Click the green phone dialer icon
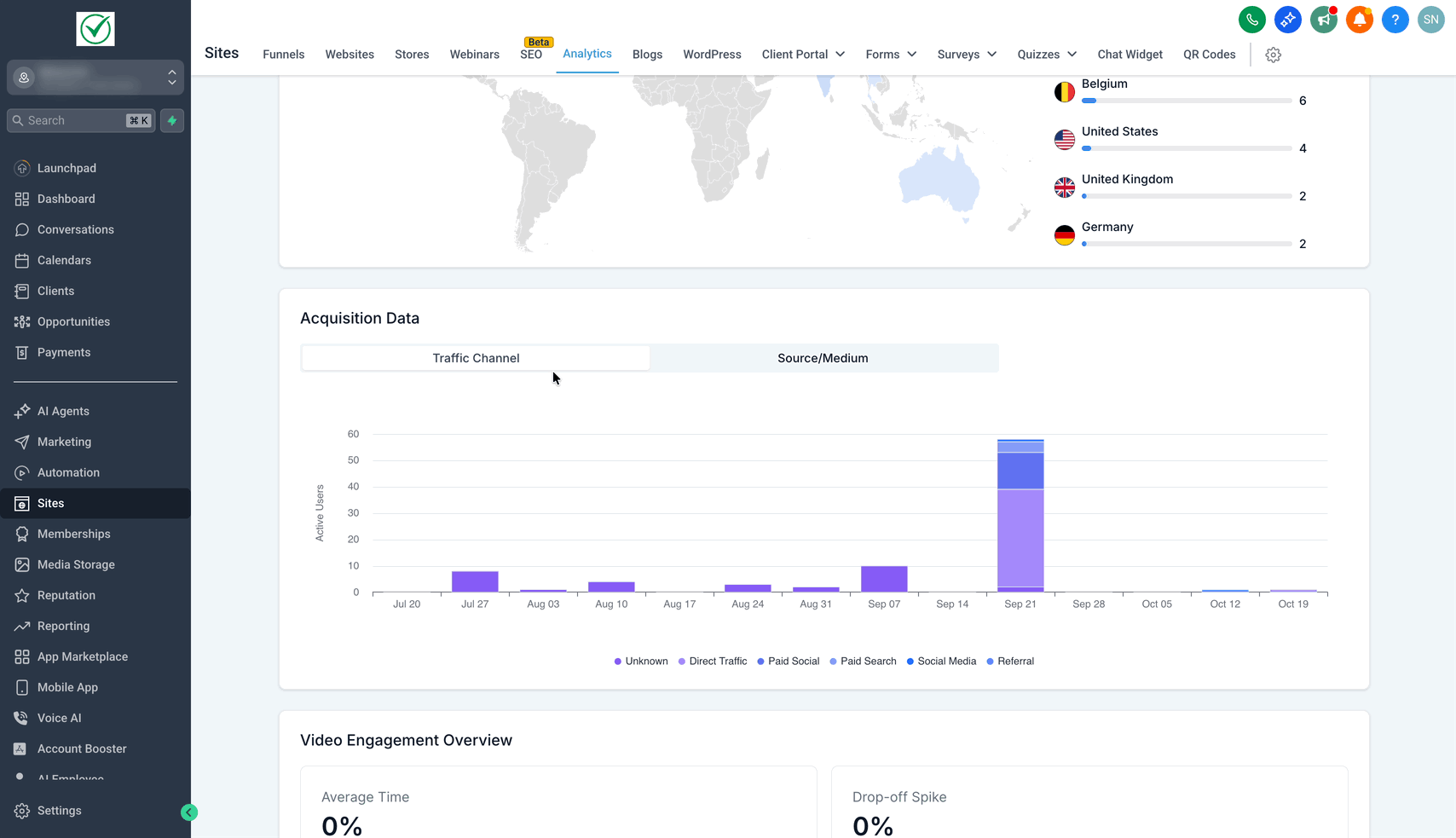The width and height of the screenshot is (1456, 838). pyautogui.click(x=1251, y=20)
